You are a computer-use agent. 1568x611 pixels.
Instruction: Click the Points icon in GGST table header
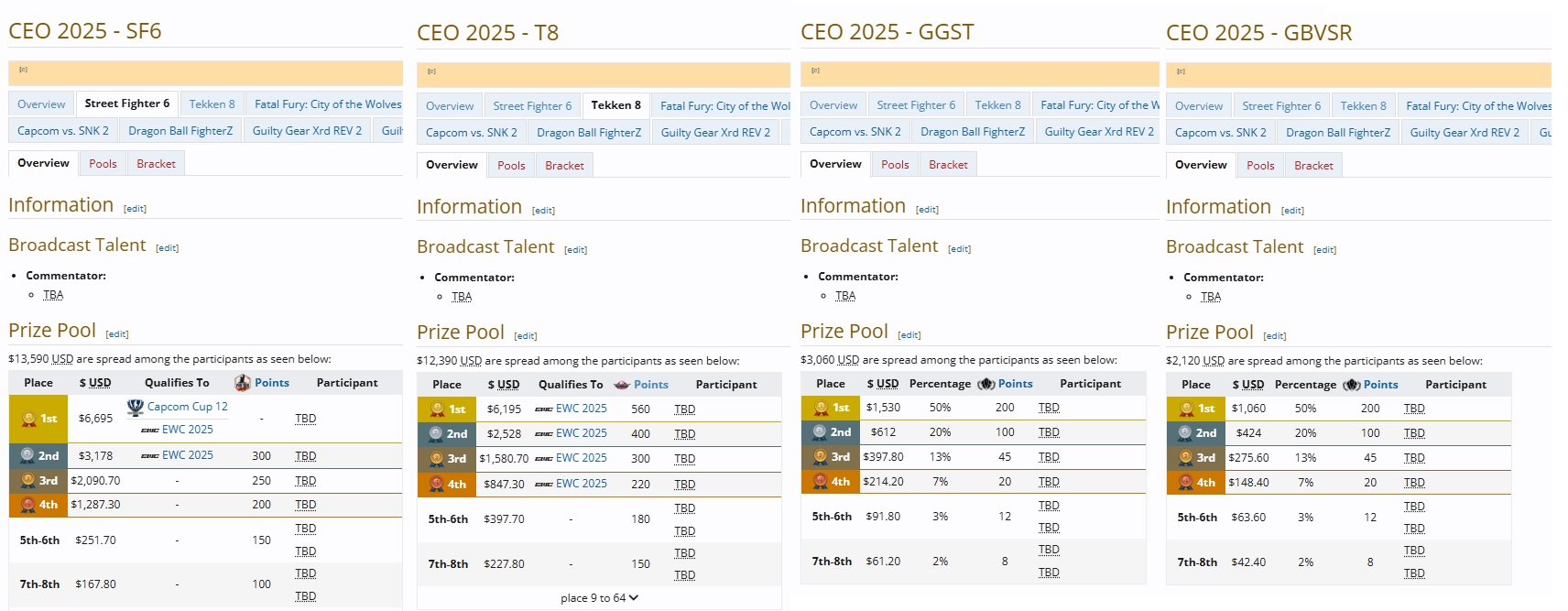[x=986, y=384]
